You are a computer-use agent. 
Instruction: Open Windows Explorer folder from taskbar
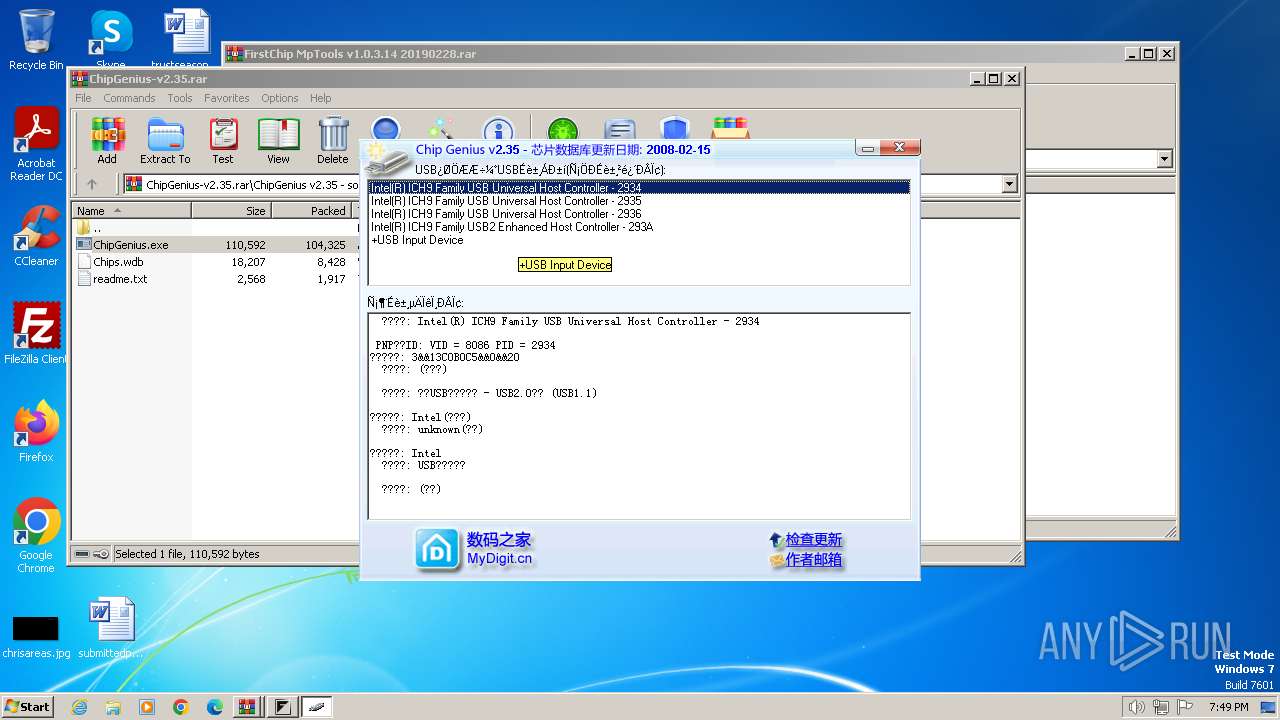pos(113,707)
